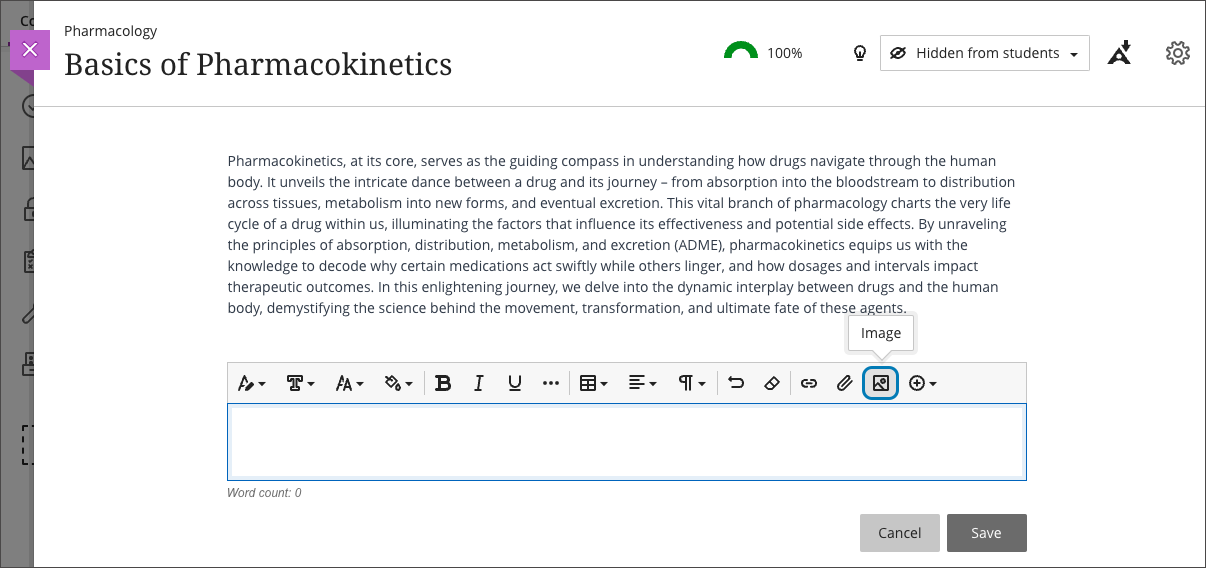
Task: Click the Save button
Action: pos(986,533)
